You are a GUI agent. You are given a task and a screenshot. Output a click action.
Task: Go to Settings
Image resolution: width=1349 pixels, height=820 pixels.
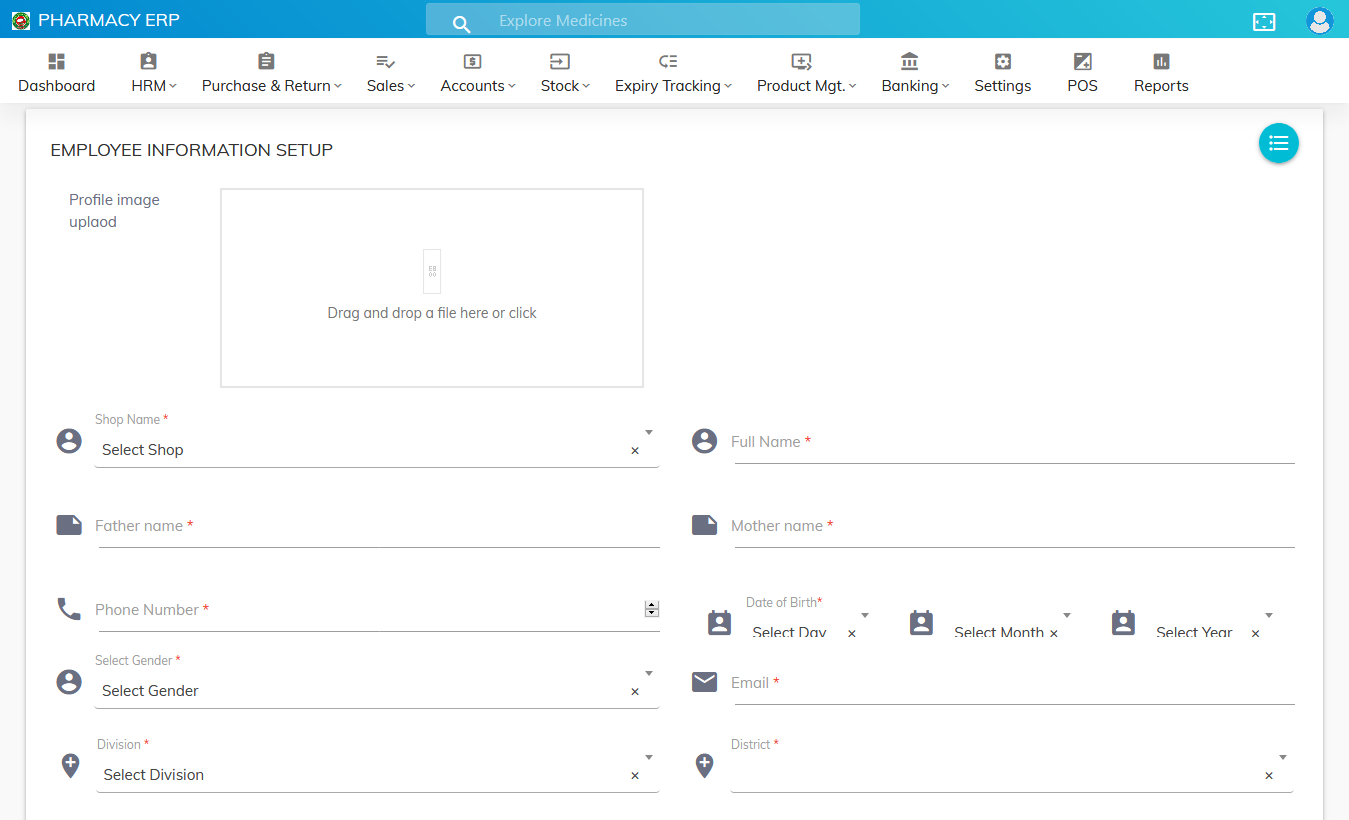pyautogui.click(x=1002, y=74)
